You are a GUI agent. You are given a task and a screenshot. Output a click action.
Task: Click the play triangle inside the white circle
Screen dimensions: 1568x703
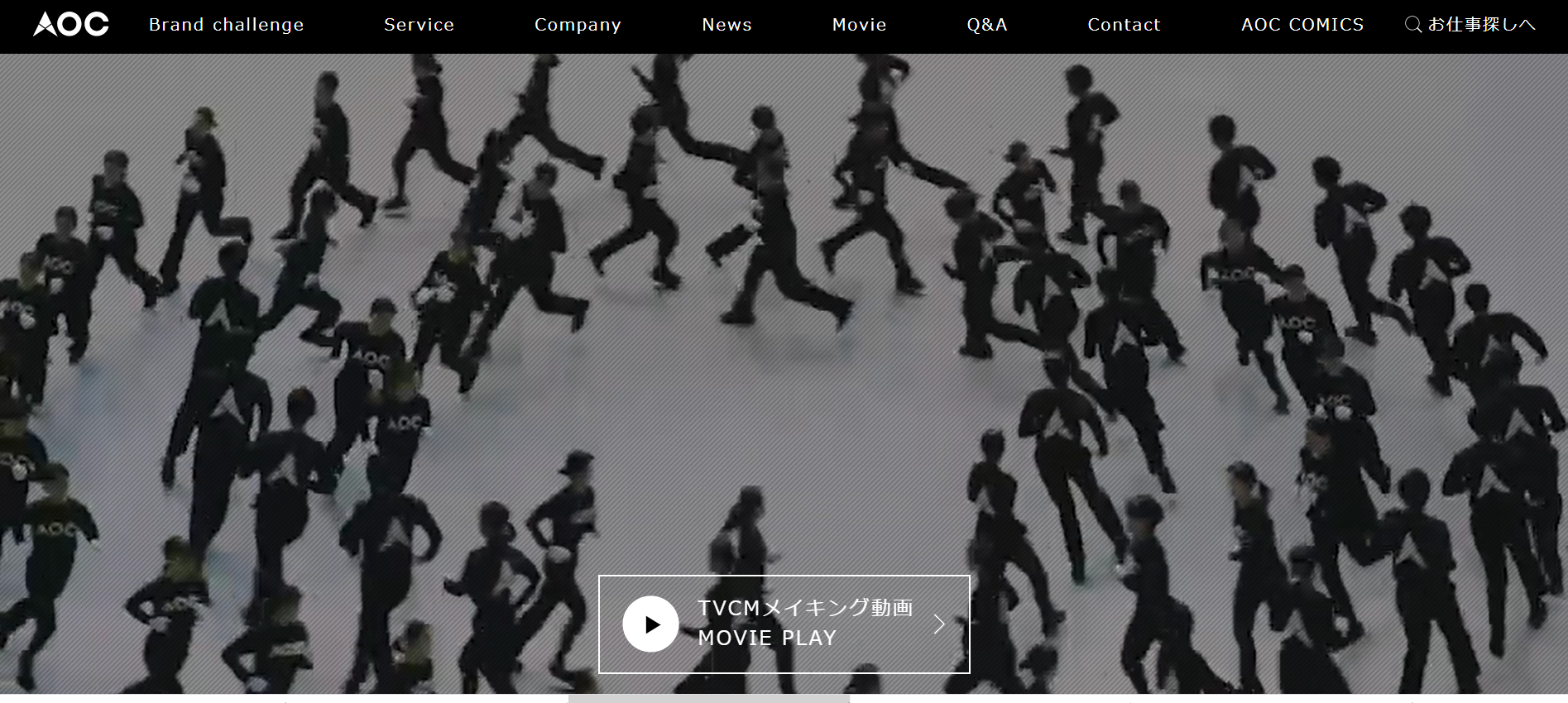point(652,624)
